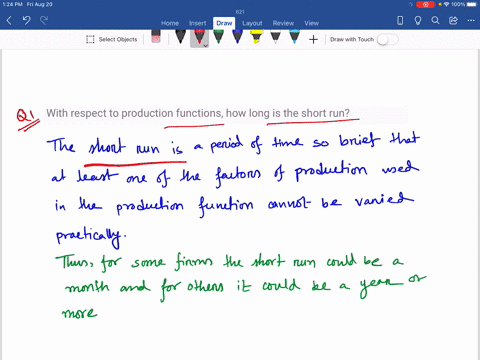Image resolution: width=480 pixels, height=360 pixels.
Task: Open the Home tab
Action: point(170,23)
